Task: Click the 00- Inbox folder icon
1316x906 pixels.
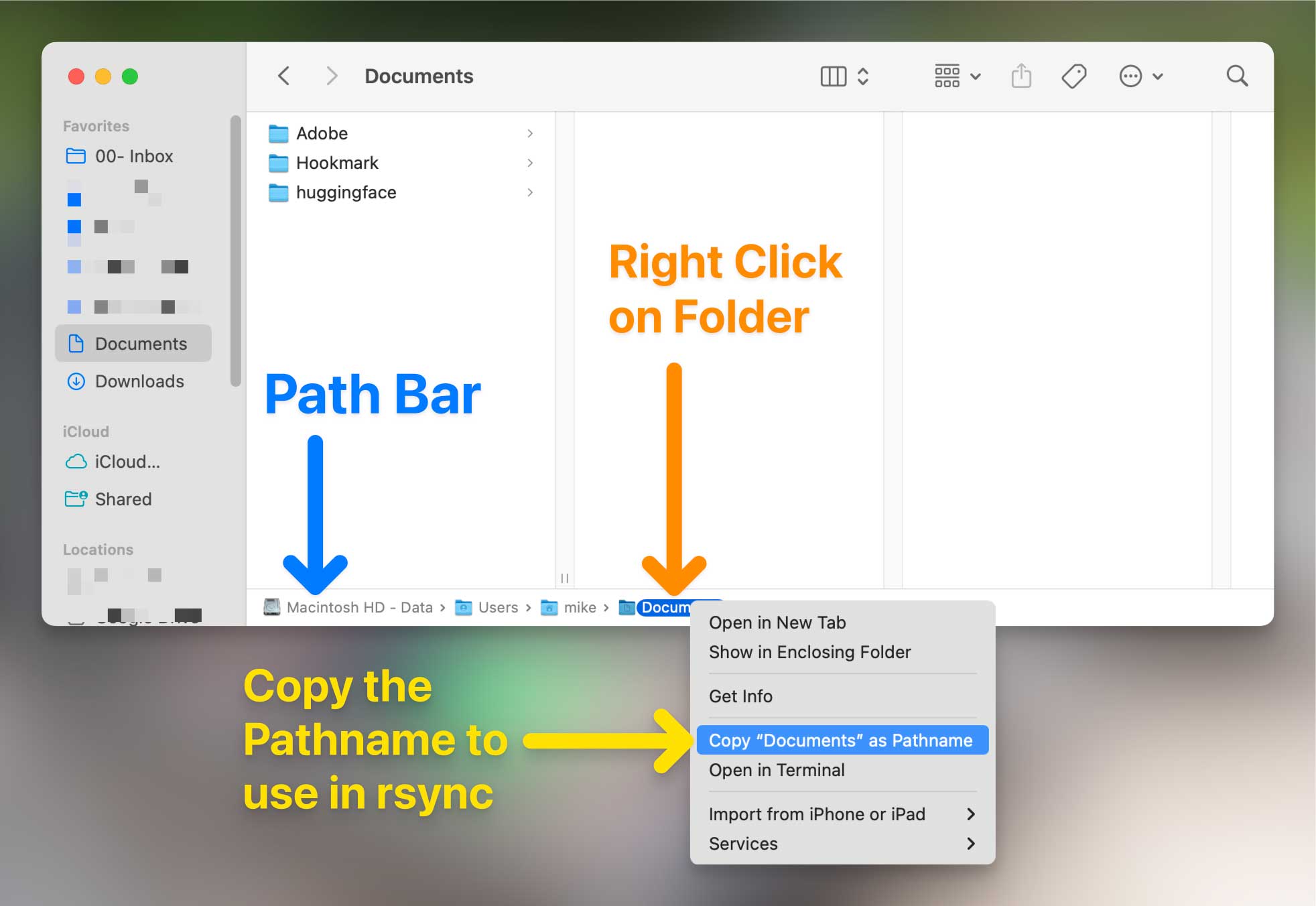Action: click(76, 156)
